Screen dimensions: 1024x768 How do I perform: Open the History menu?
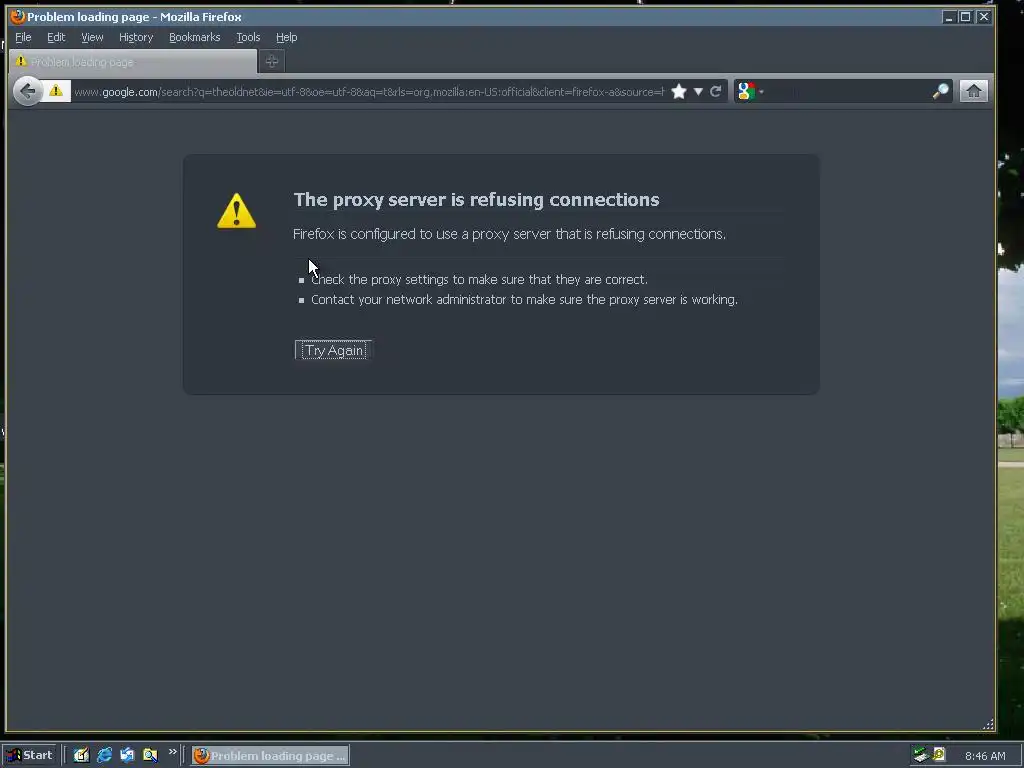tap(136, 37)
